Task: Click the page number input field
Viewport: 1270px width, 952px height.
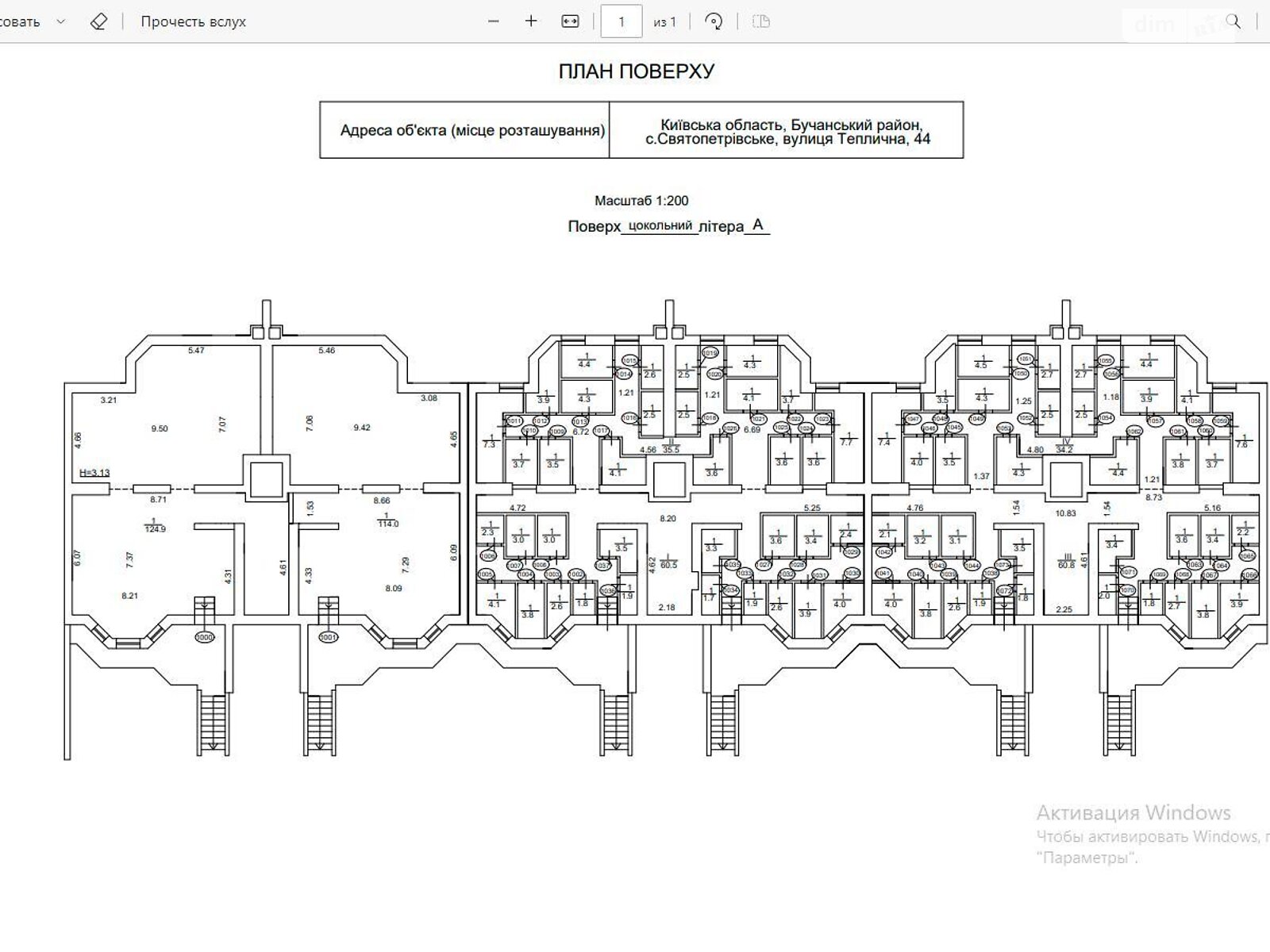Action: 621,21
